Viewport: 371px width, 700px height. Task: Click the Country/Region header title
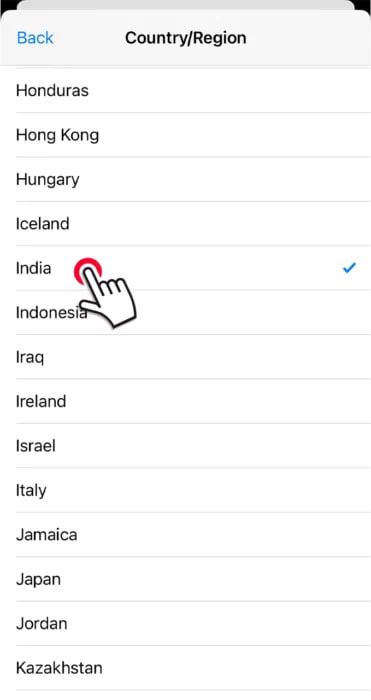click(186, 38)
